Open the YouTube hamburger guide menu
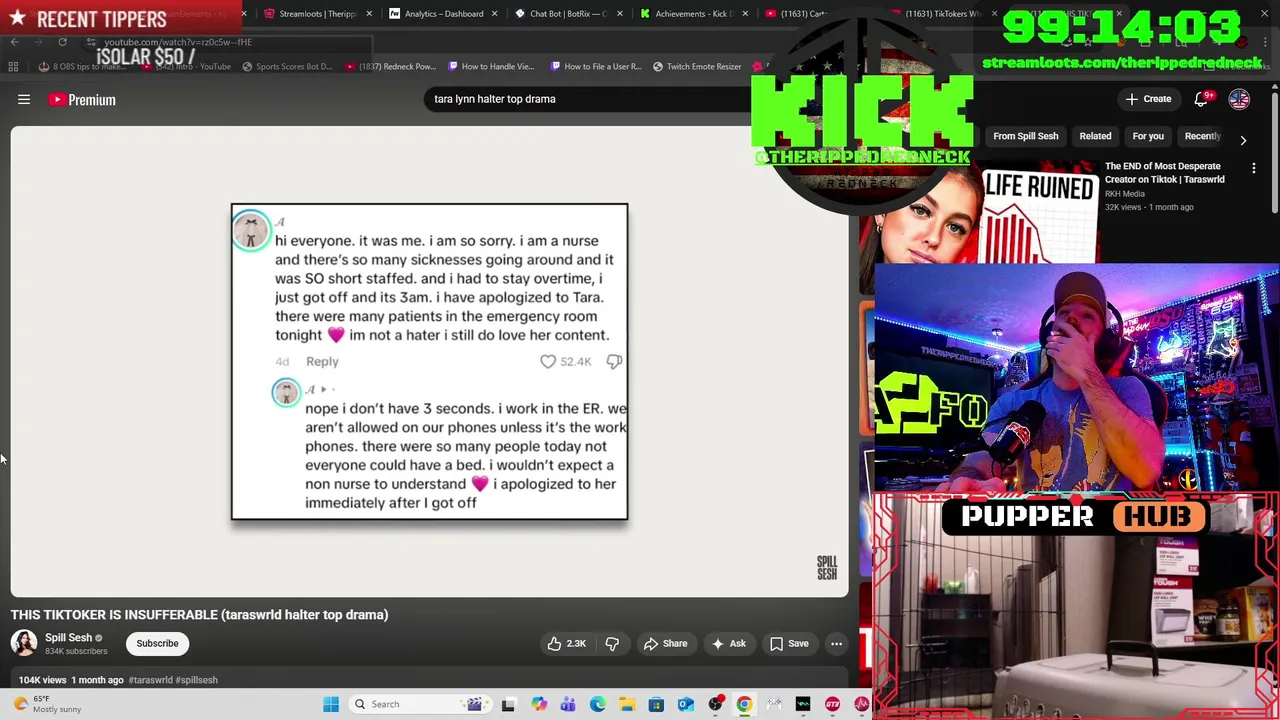This screenshot has height=720, width=1280. 24,99
